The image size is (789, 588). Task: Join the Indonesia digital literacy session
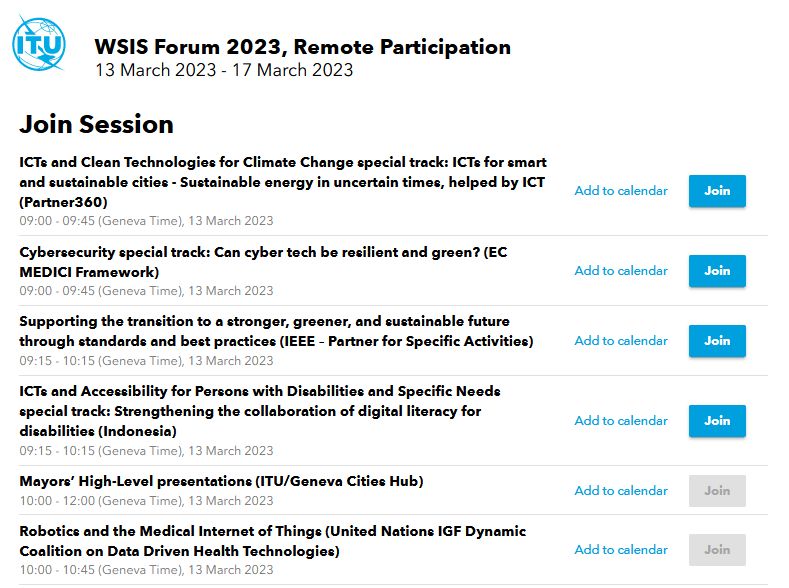click(717, 421)
